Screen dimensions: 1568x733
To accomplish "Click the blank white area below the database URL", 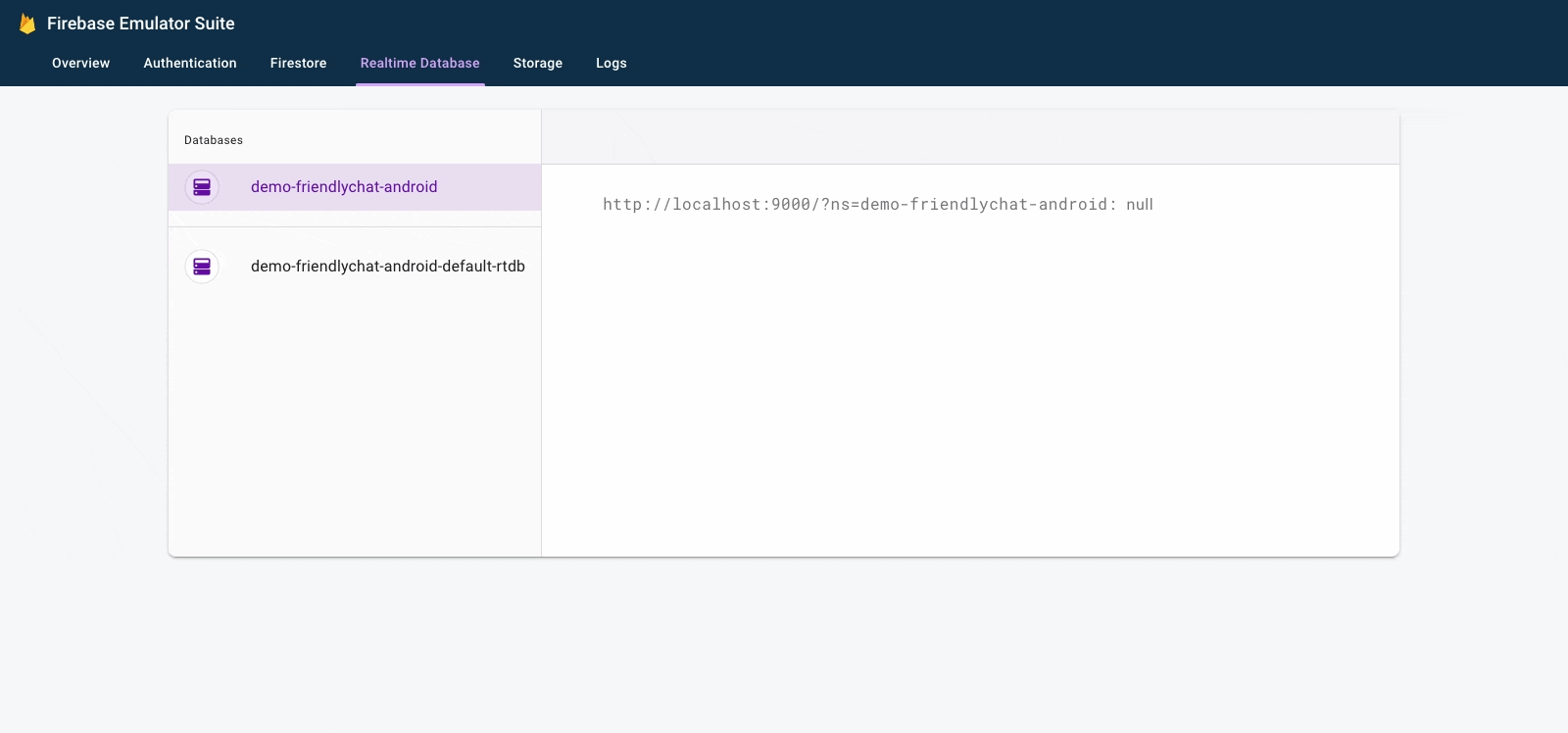I will coord(970,392).
